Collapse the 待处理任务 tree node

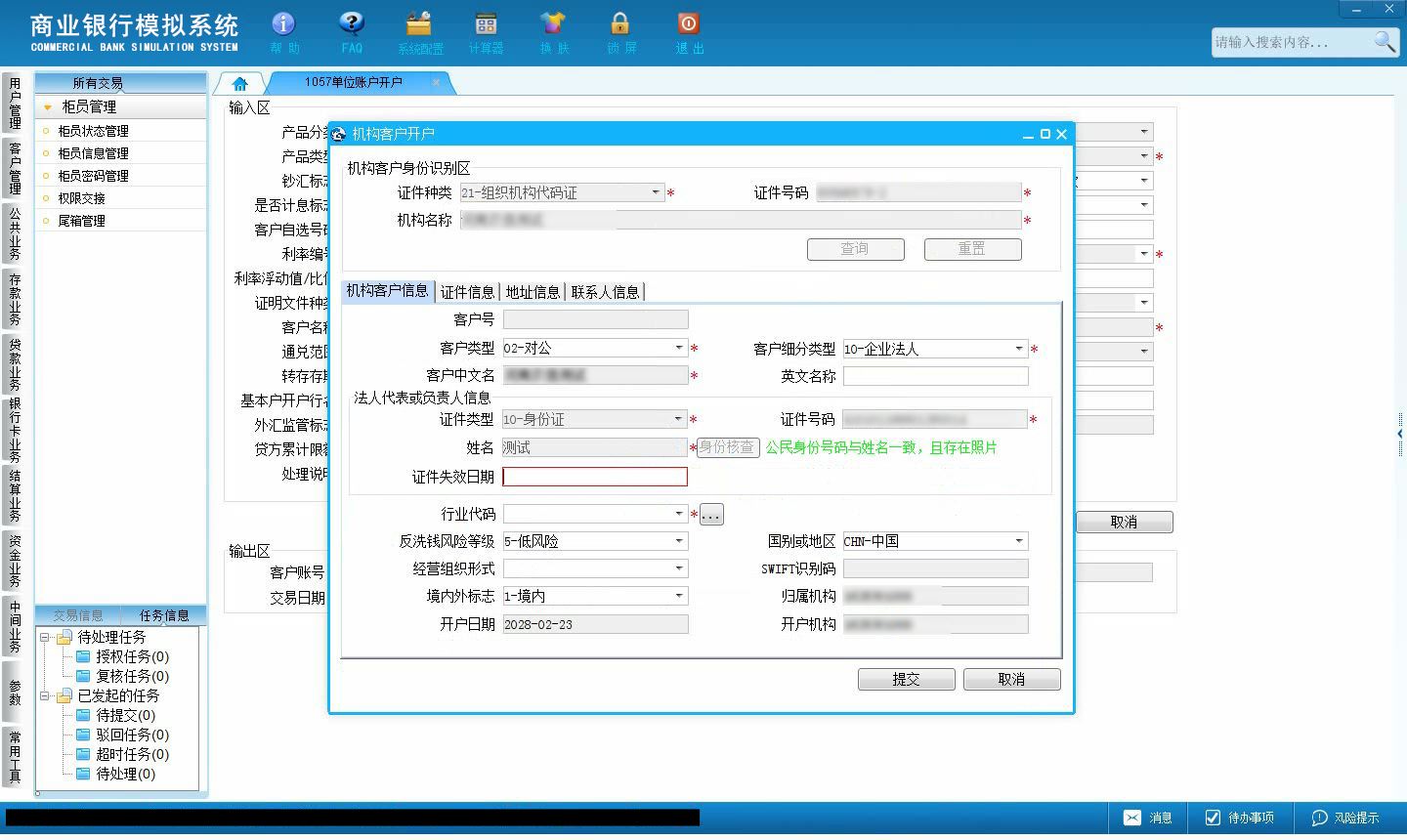point(44,637)
